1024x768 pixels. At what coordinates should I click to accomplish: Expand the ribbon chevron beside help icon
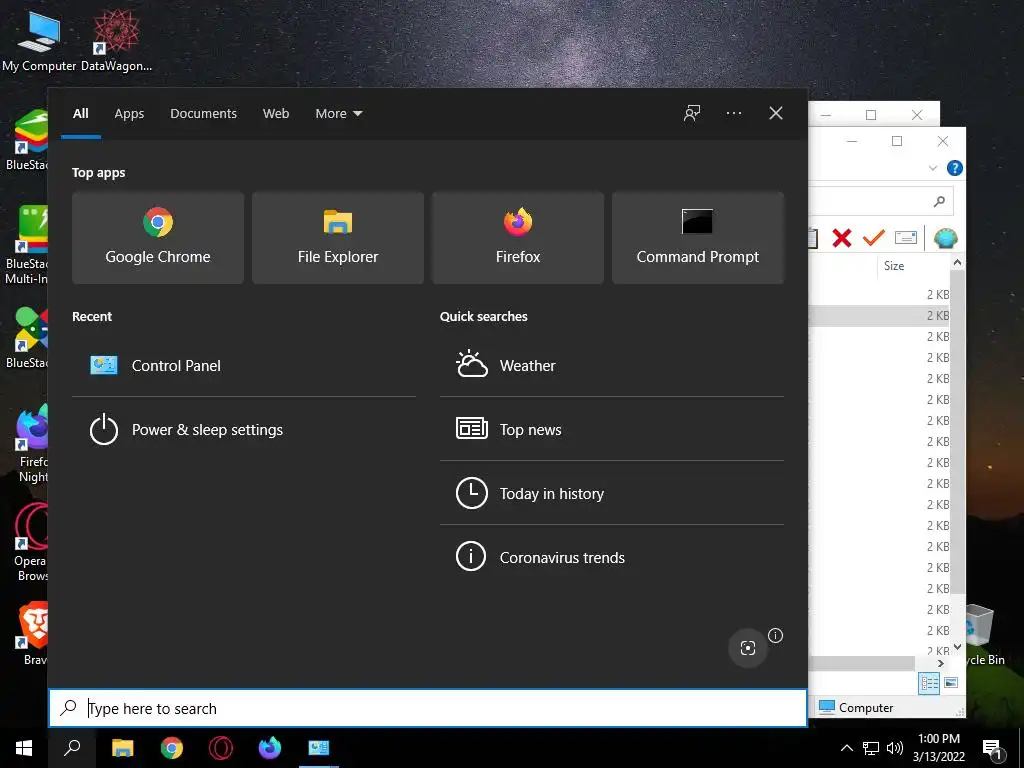pyautogui.click(x=933, y=168)
